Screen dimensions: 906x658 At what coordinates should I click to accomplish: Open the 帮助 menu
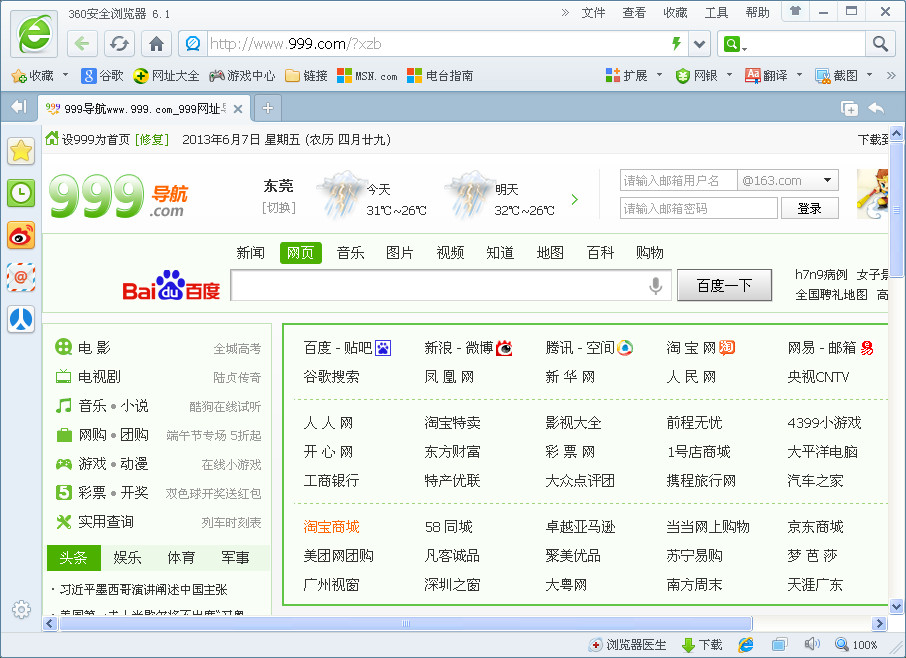(x=757, y=13)
